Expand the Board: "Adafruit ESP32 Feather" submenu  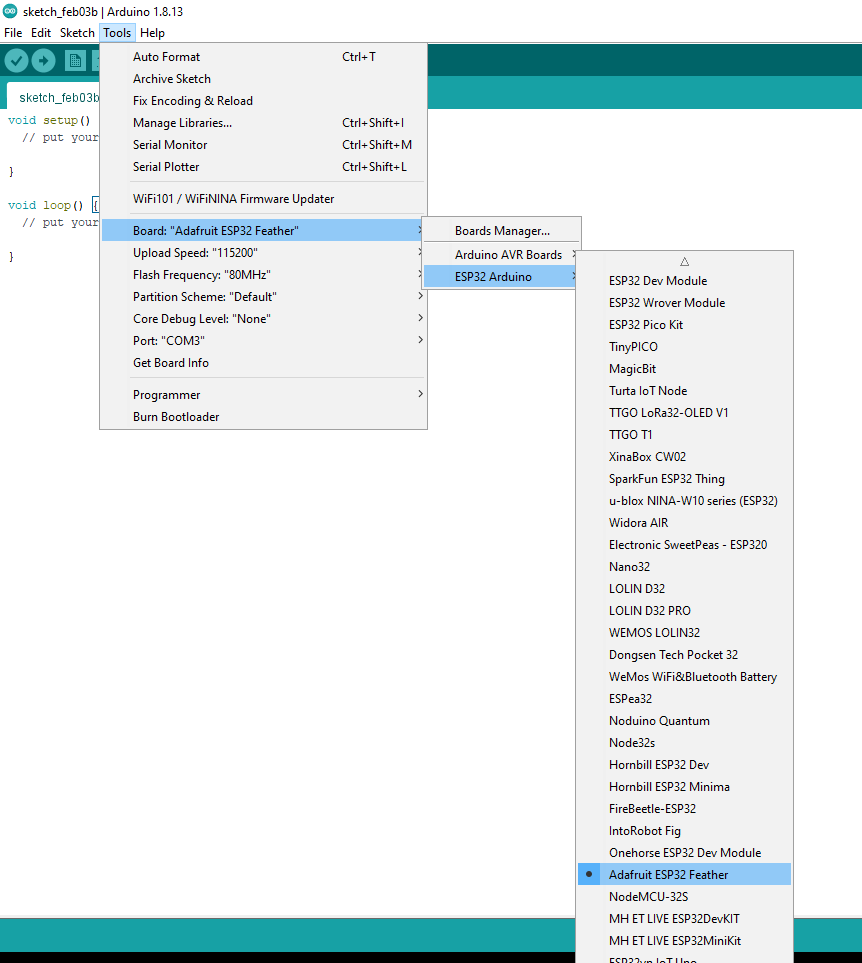pyautogui.click(x=263, y=231)
